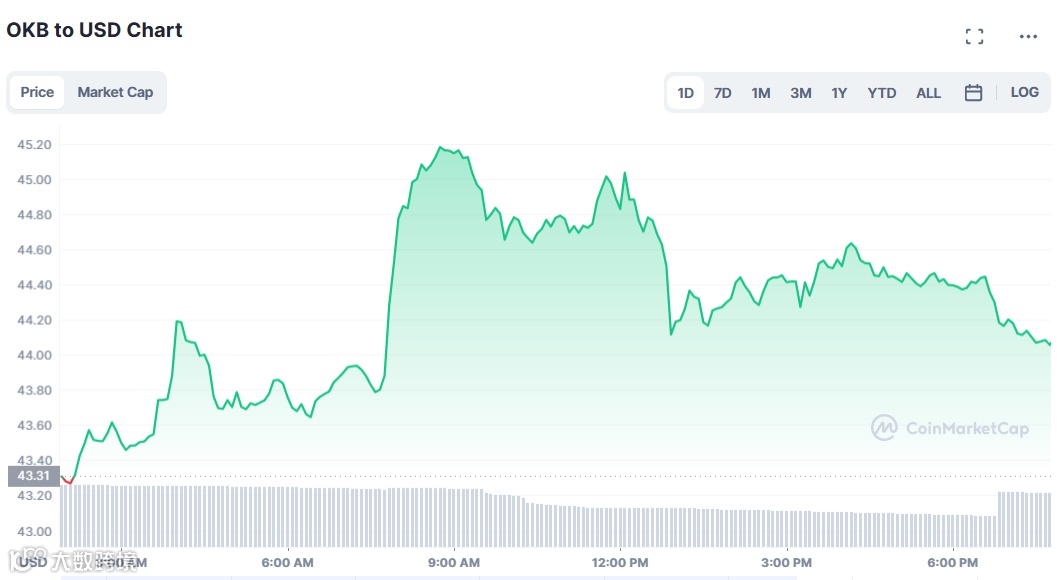Switch to the Price tab
1057x580 pixels.
37,92
